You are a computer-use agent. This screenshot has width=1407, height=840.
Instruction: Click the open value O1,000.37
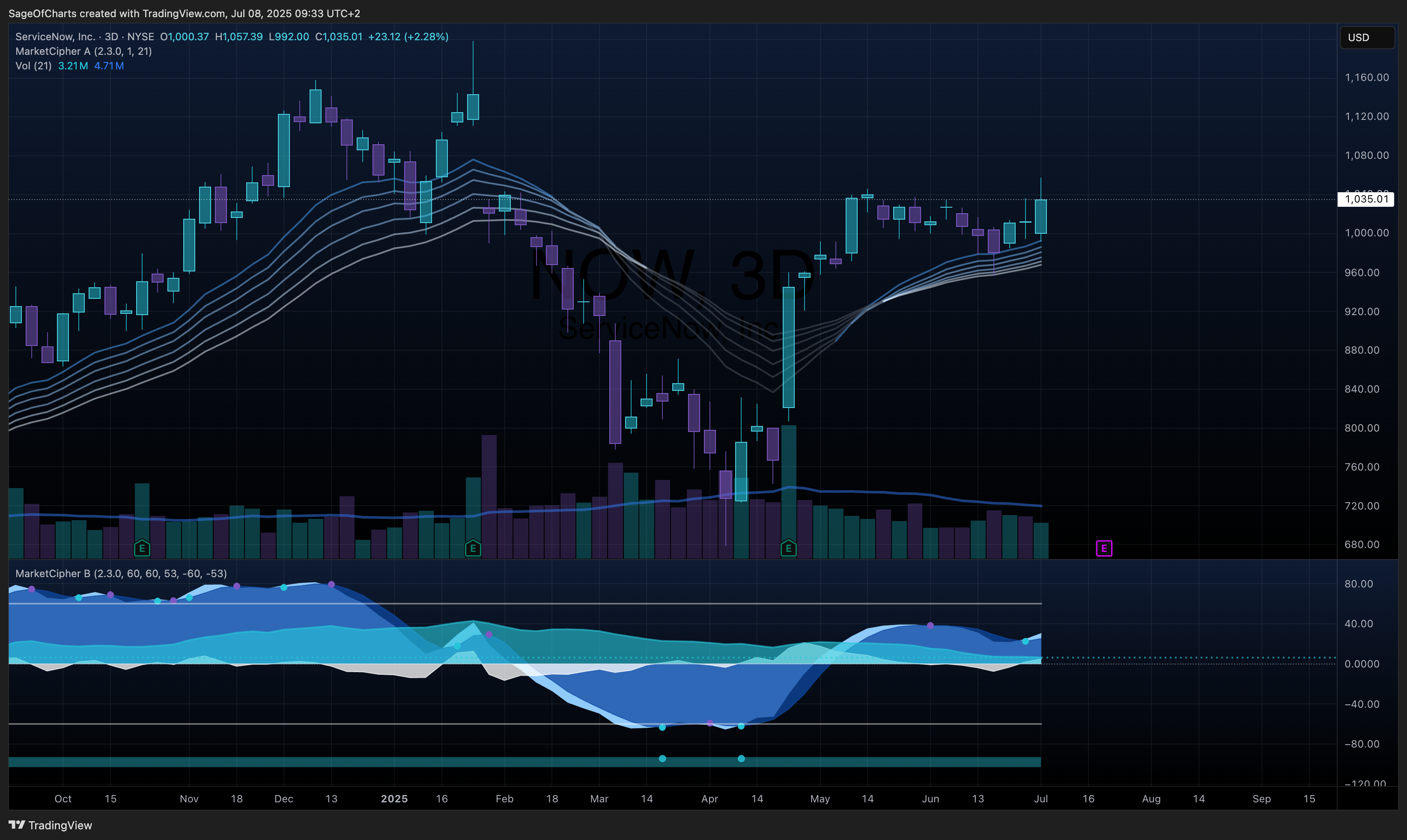pos(185,37)
